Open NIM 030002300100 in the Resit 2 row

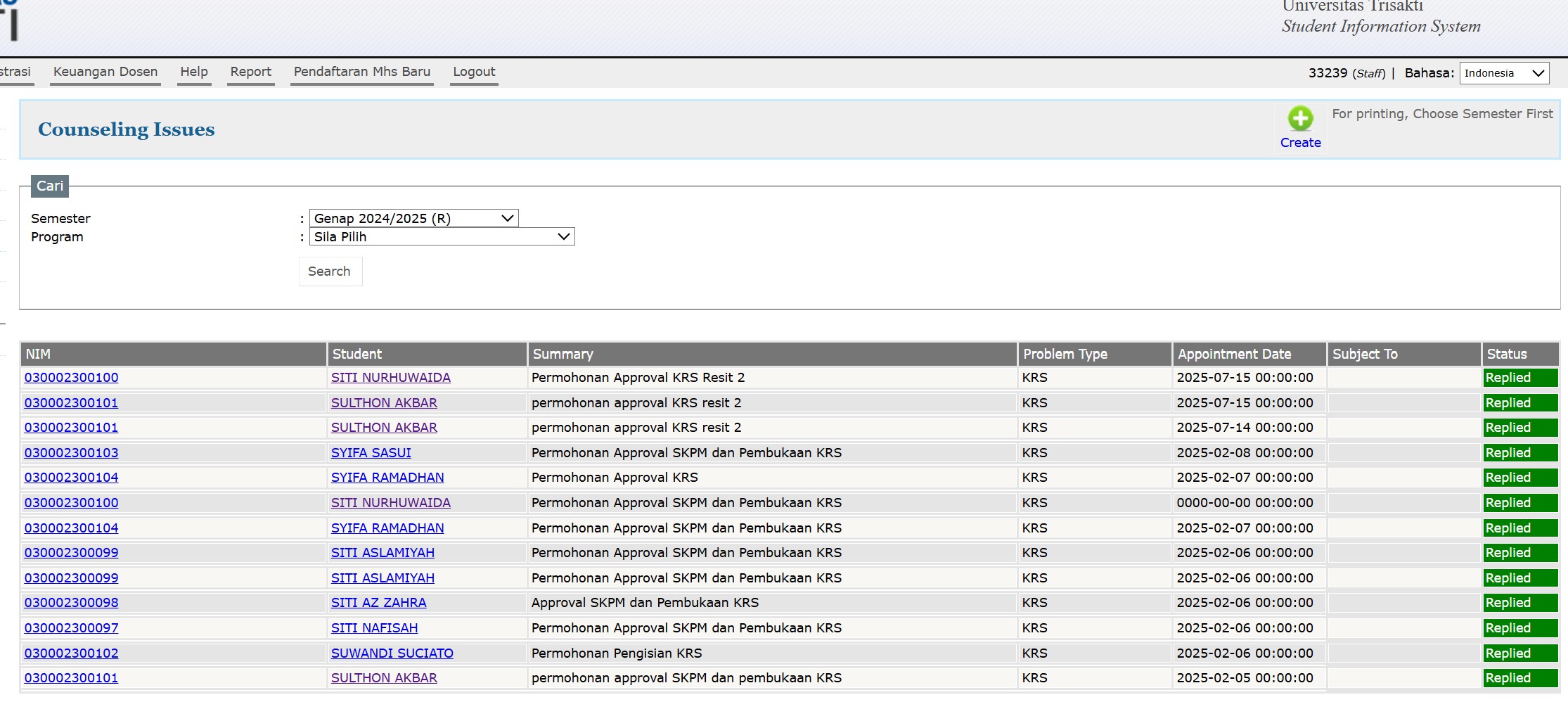pos(71,378)
